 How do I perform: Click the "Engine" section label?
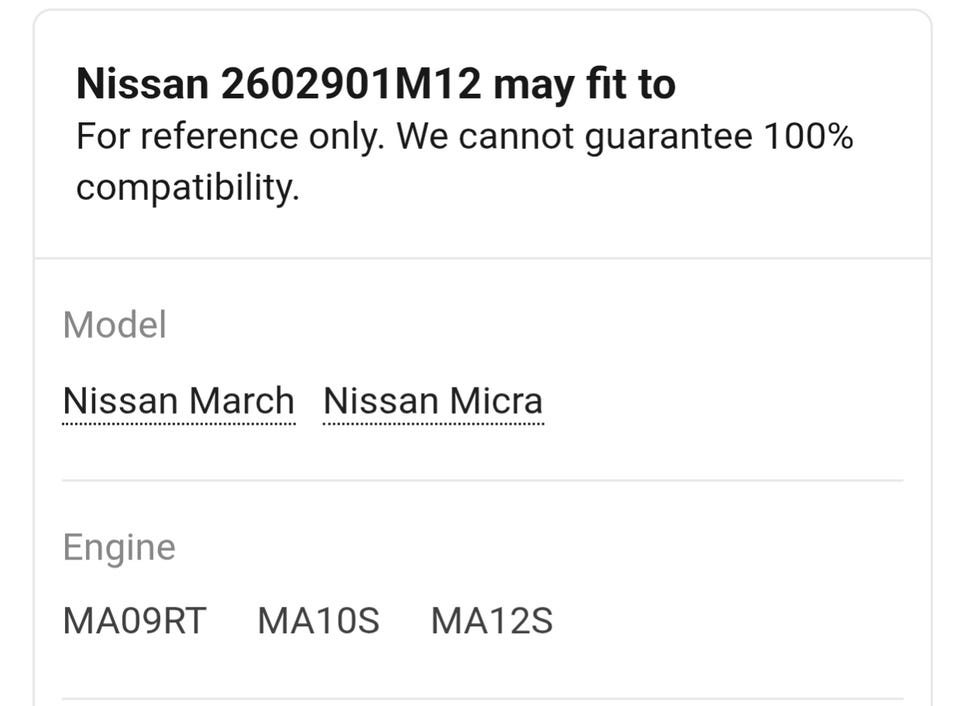pyautogui.click(x=119, y=547)
